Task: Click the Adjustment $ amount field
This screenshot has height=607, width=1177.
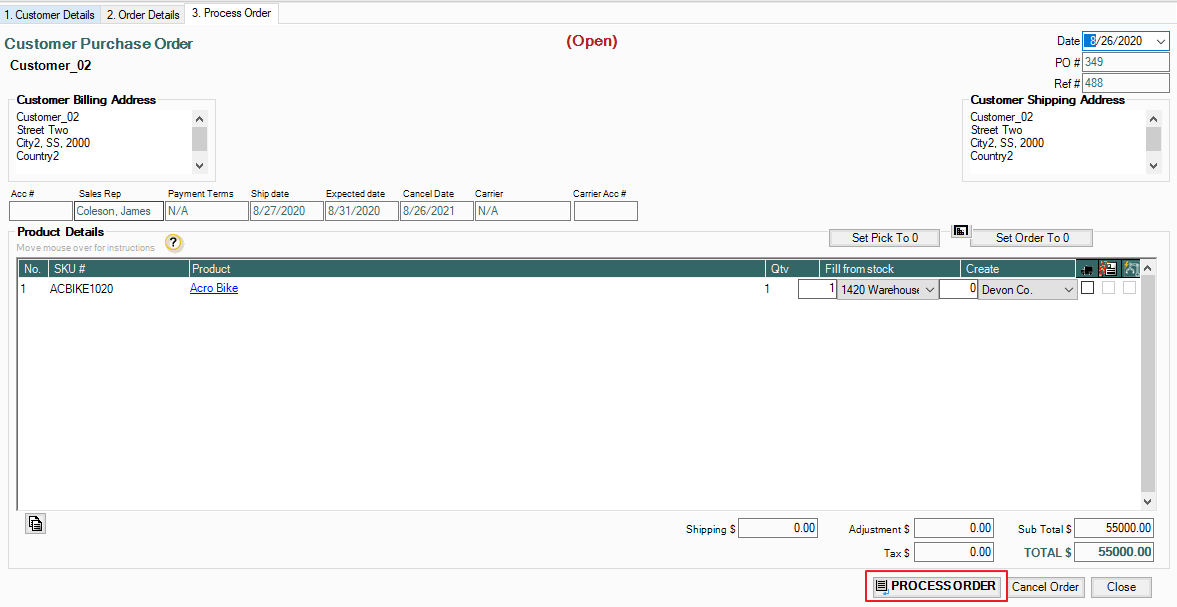Action: point(954,528)
